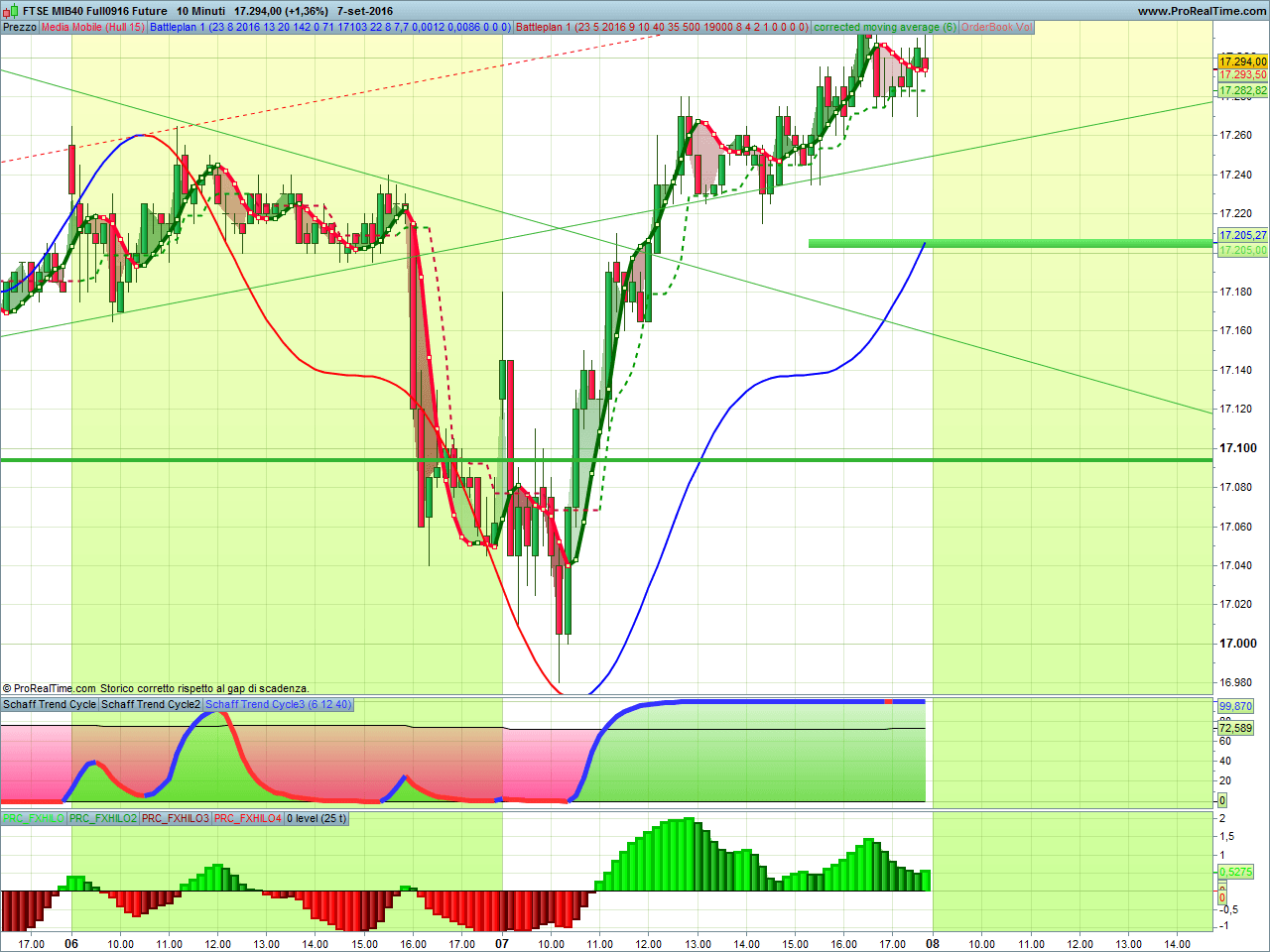This screenshot has height=952, width=1270.
Task: Click the chart icon beside FTSE MIB40 title
Action: click(x=11, y=11)
